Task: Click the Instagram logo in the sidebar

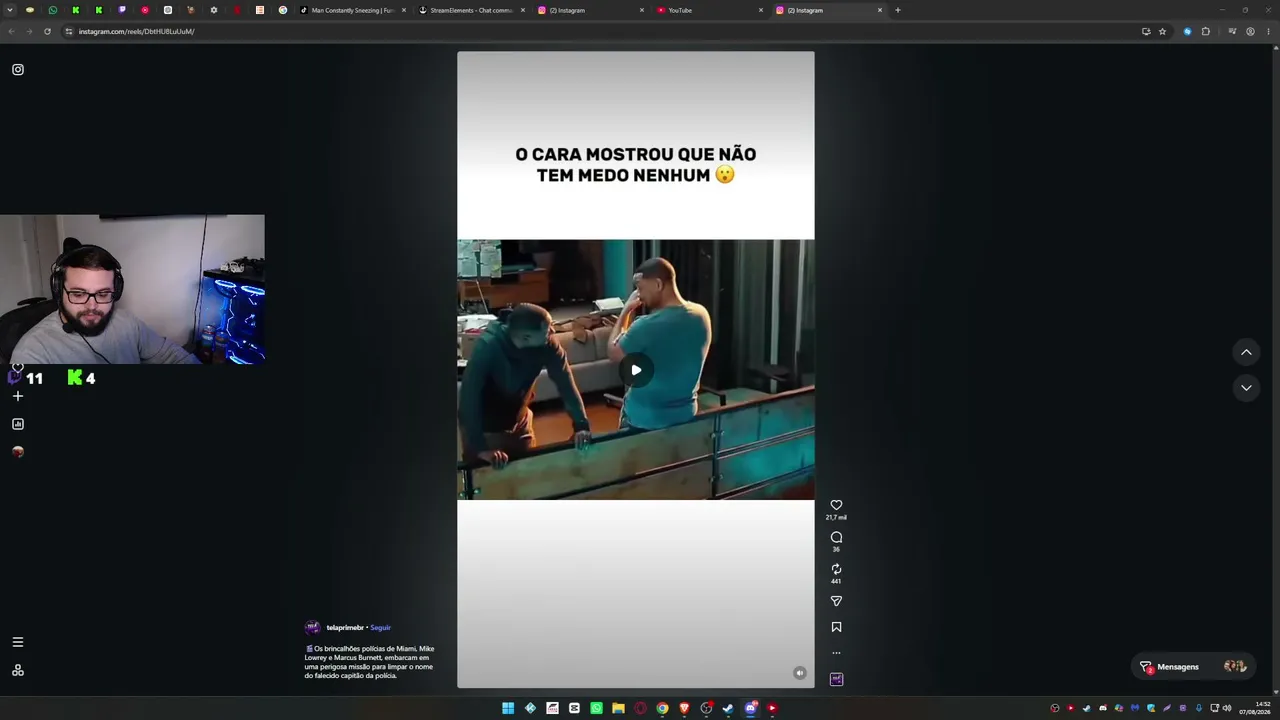Action: tap(18, 70)
